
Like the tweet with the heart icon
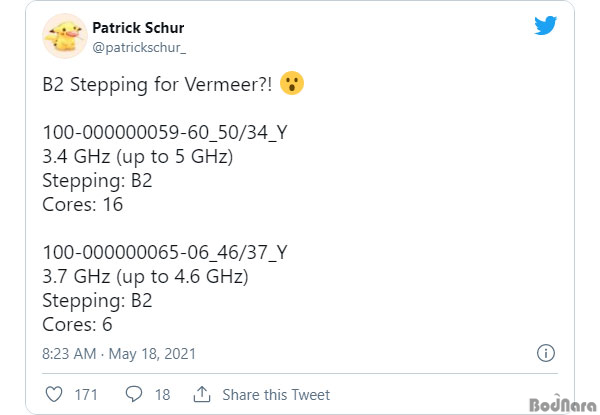pos(54,394)
